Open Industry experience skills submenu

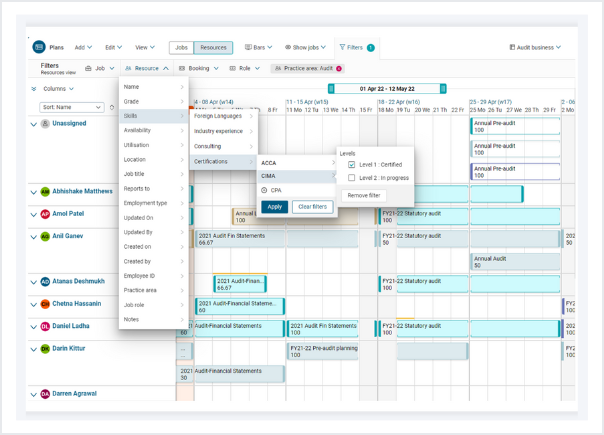coord(223,131)
